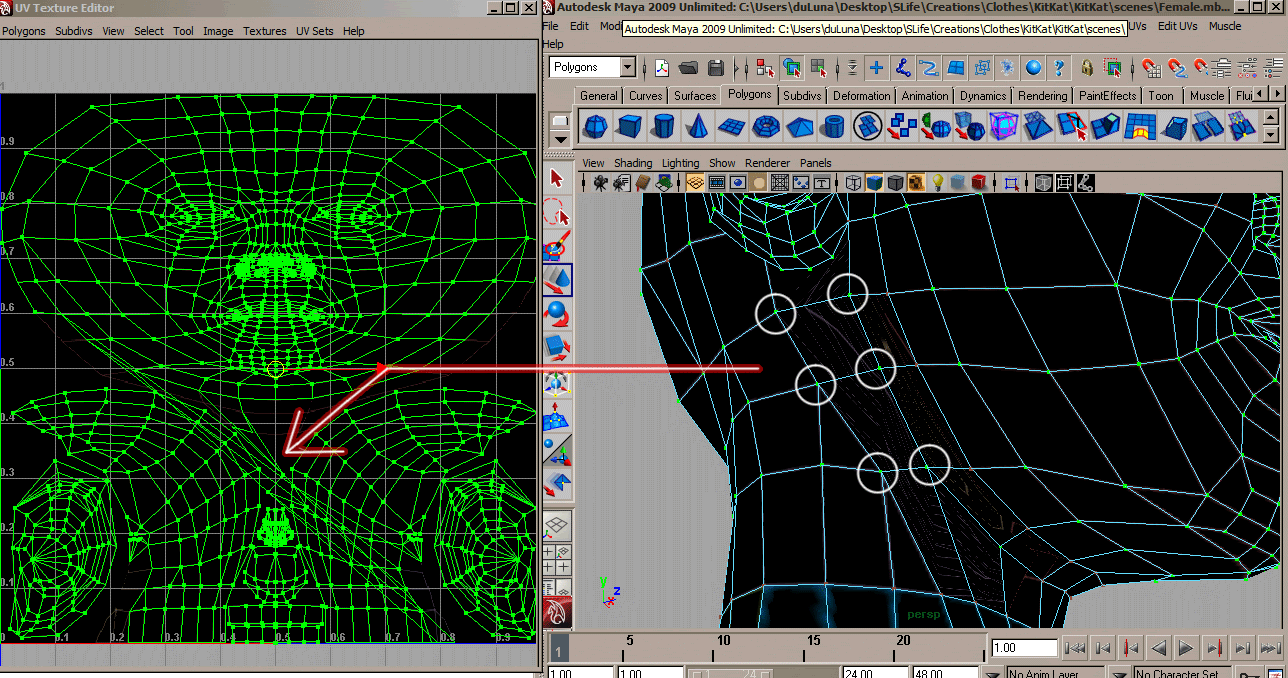Click the current frame input field
1288x678 pixels.
click(x=1024, y=648)
